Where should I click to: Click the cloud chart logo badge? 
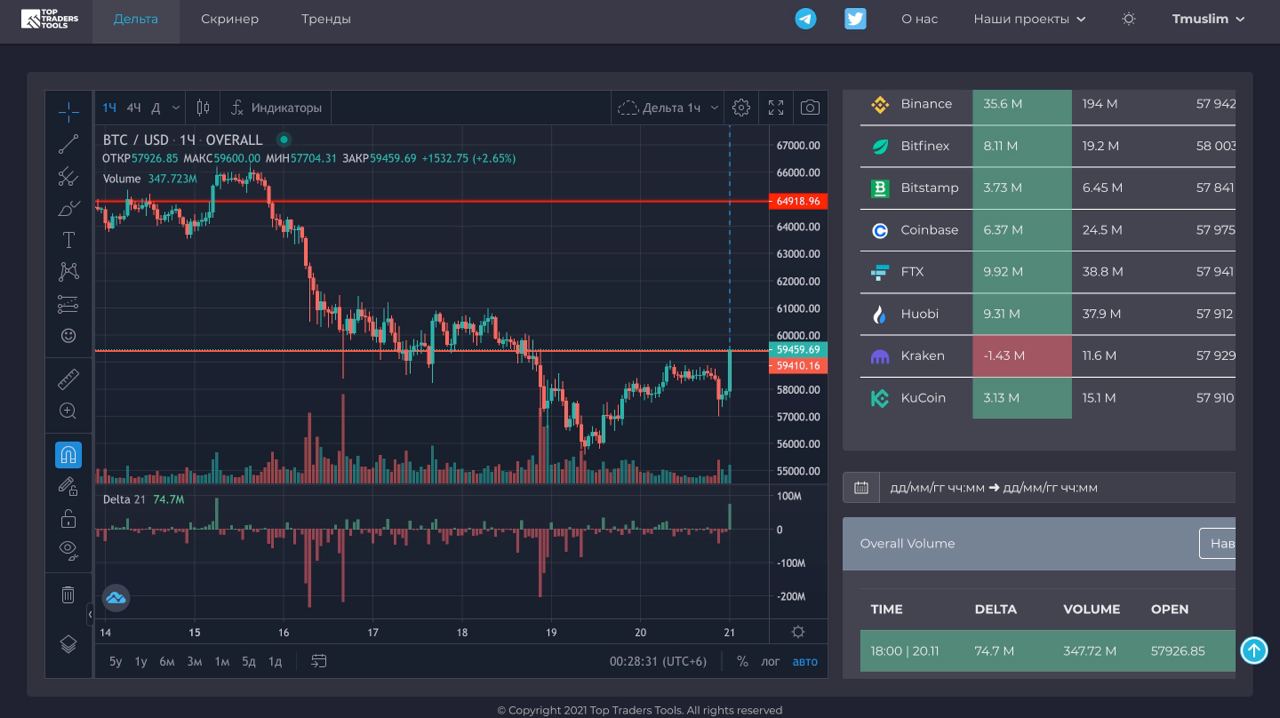(x=116, y=598)
